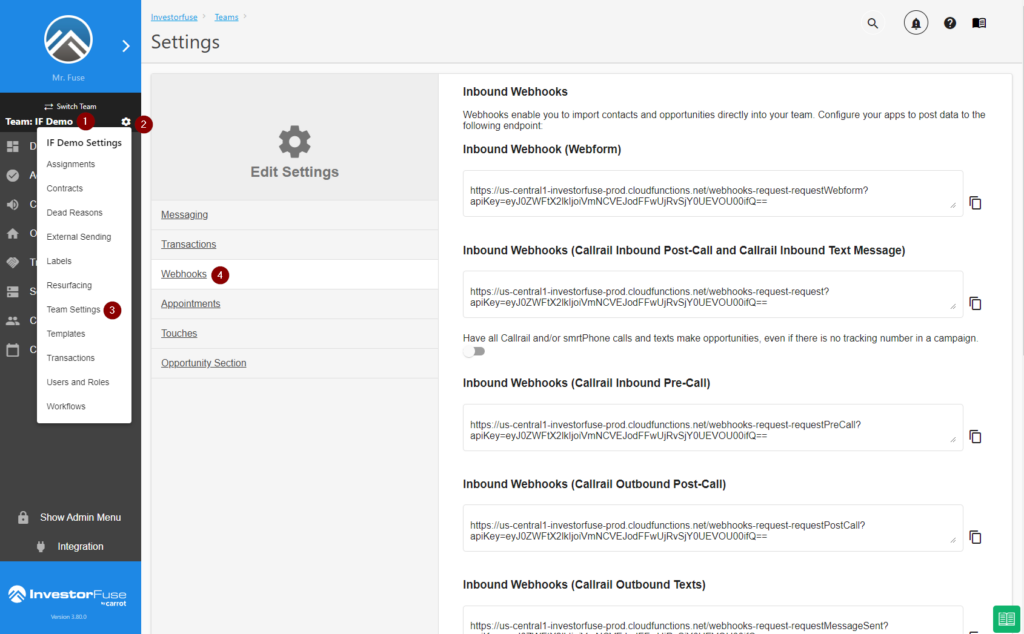
Task: Click the megaphone icon in sidebar
Action: [x=12, y=204]
